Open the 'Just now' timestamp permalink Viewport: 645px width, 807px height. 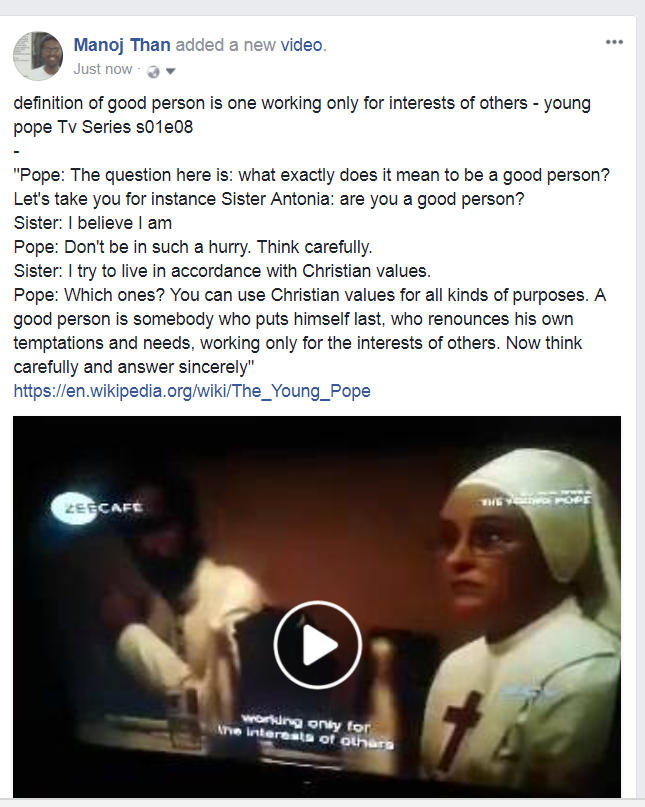[x=103, y=69]
